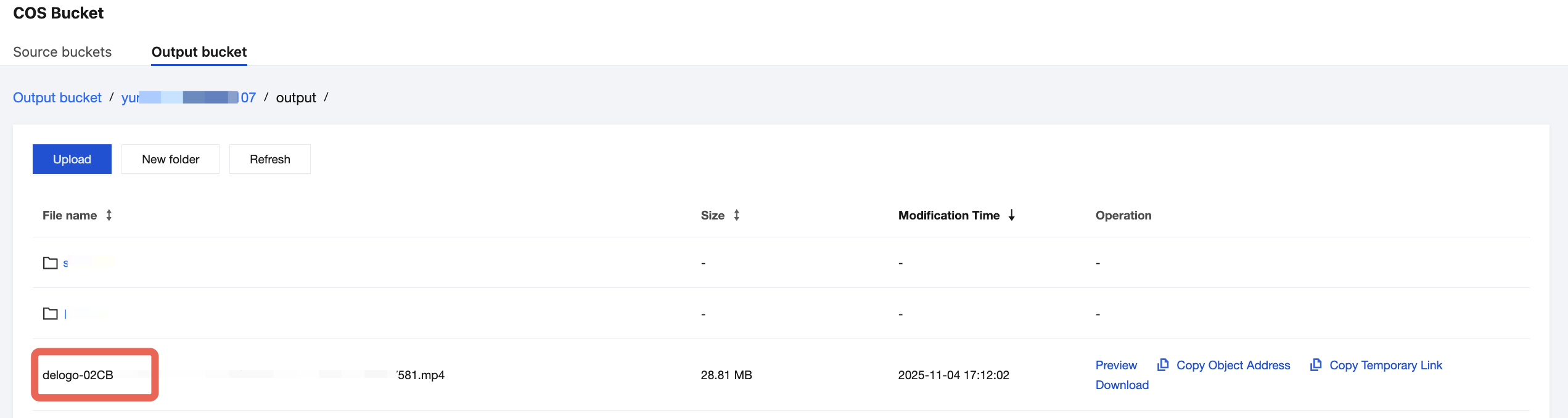Open Output bucket breadcrumb link
This screenshot has height=418, width=1568.
[57, 97]
